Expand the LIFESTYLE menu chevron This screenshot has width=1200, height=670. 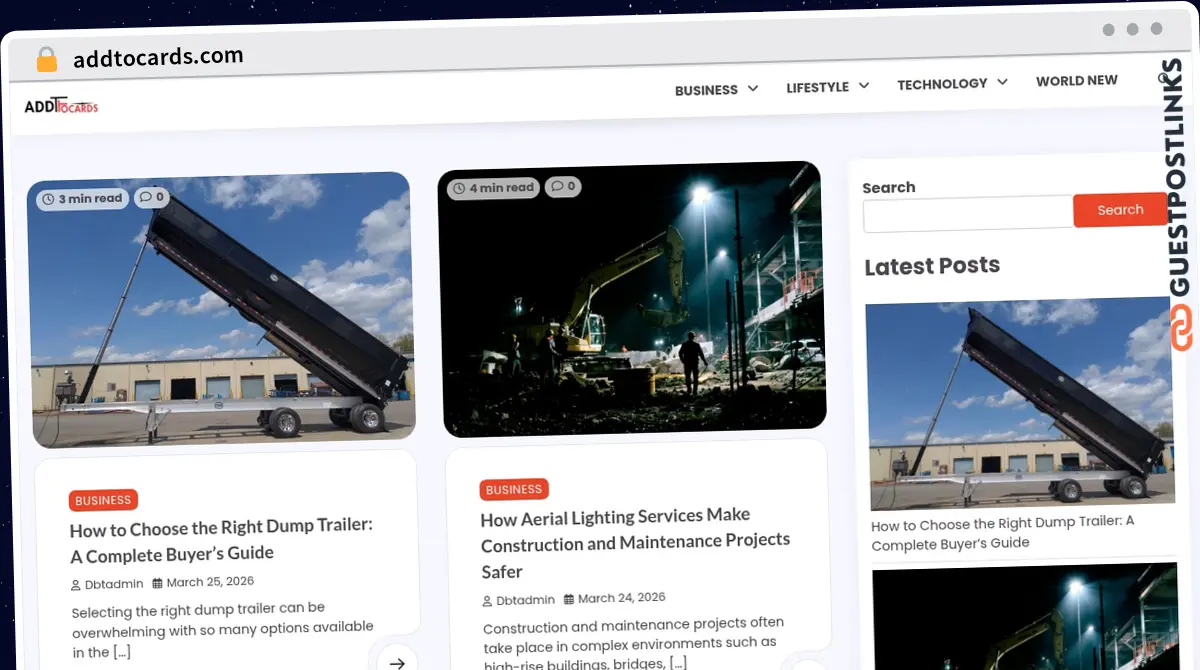pos(863,86)
